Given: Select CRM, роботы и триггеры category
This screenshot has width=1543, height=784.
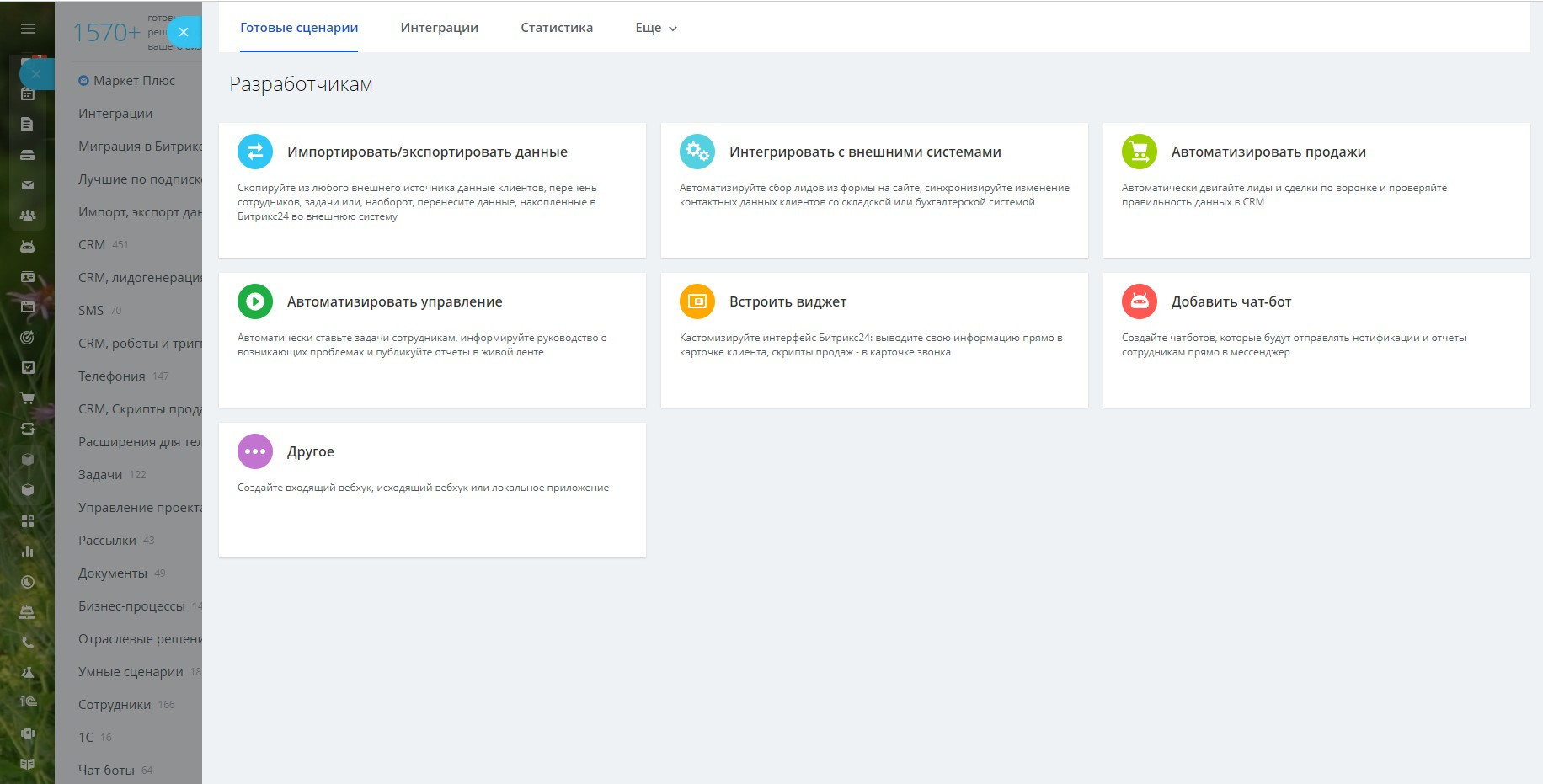Looking at the screenshot, I should [x=140, y=344].
